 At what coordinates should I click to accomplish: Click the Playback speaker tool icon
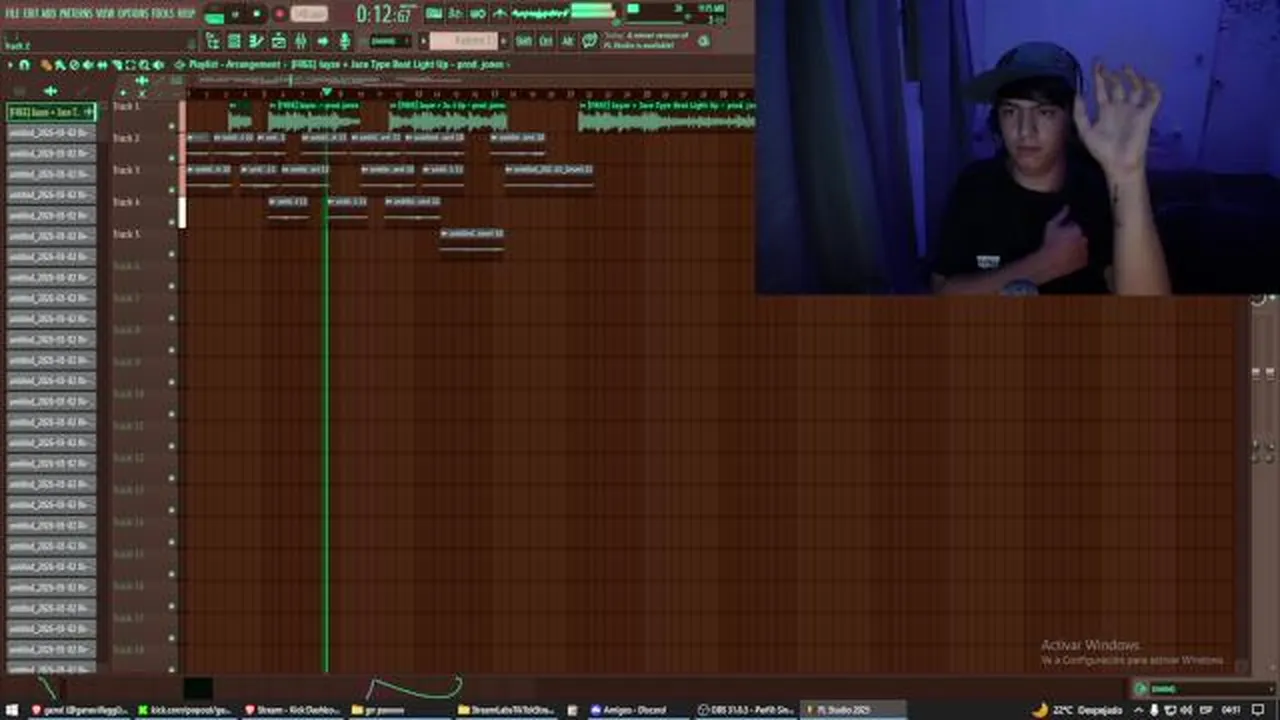[x=159, y=65]
